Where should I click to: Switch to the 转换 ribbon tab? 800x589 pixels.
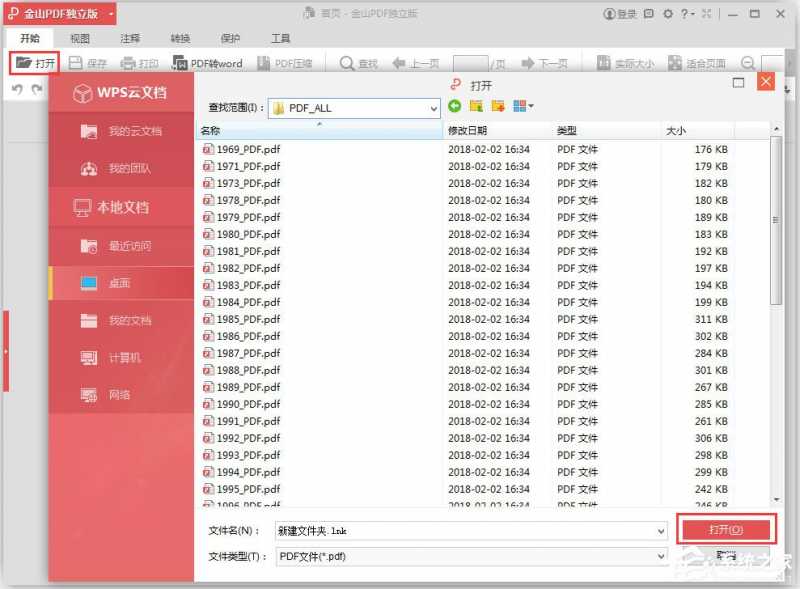tap(178, 38)
